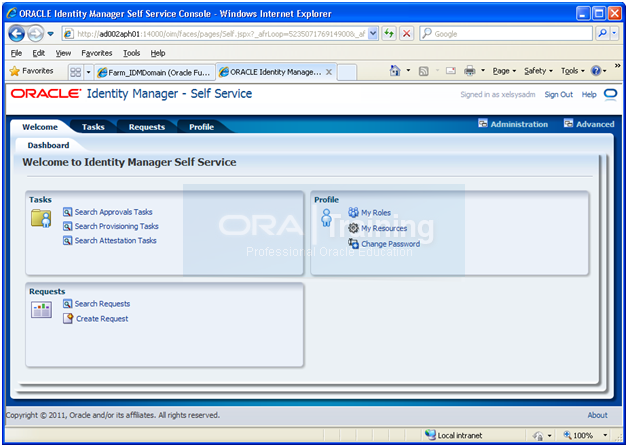Refresh the page with green arrows icon
Screen dimensions: 628x447
pos(389,34)
